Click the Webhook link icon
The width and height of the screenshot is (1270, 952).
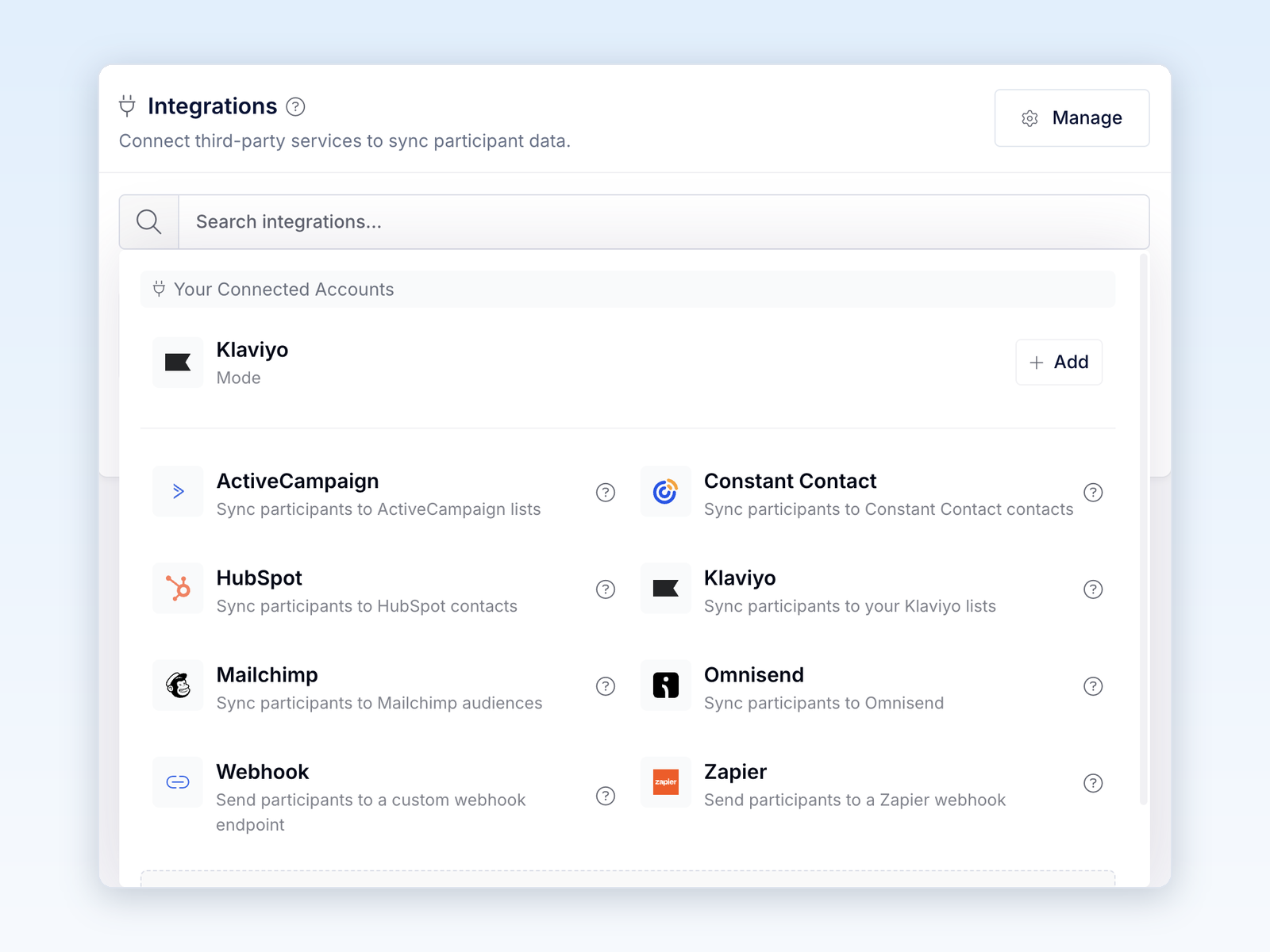click(x=178, y=781)
